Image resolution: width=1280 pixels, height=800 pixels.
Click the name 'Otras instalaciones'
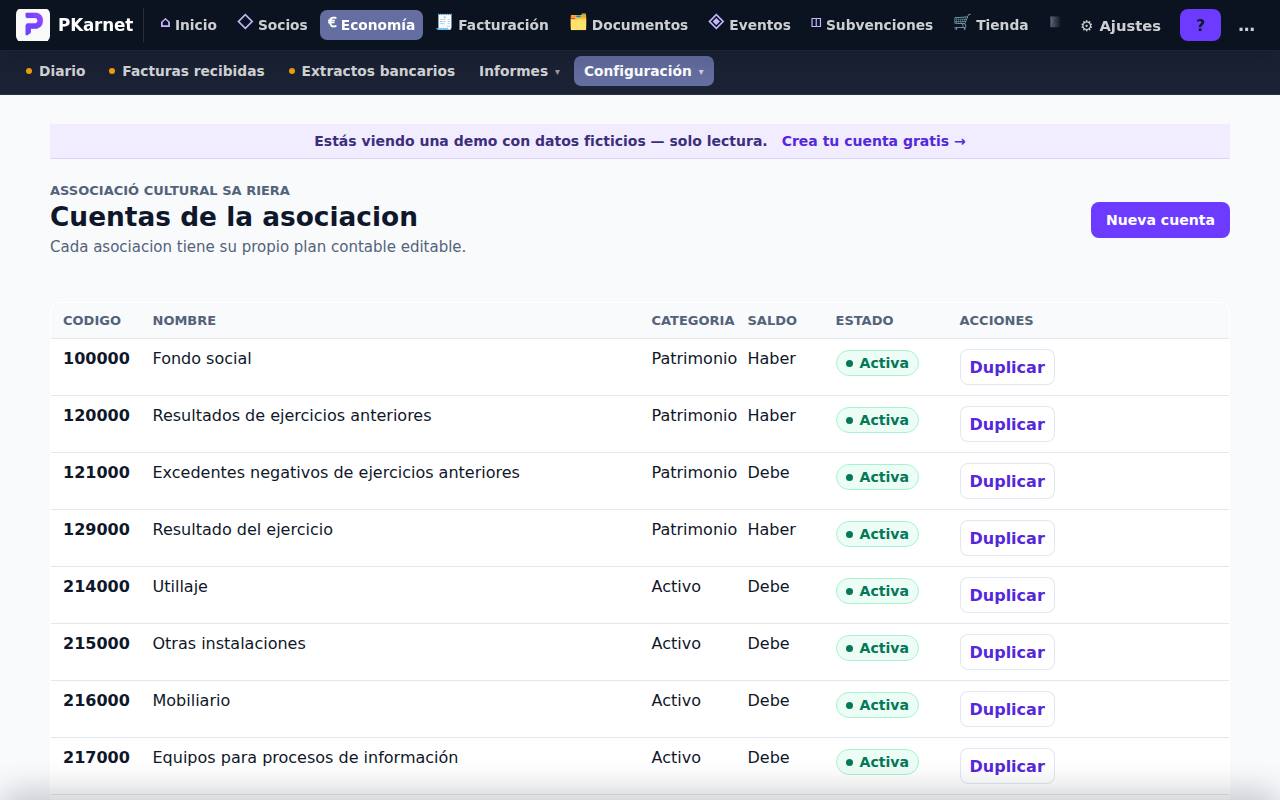click(x=229, y=643)
